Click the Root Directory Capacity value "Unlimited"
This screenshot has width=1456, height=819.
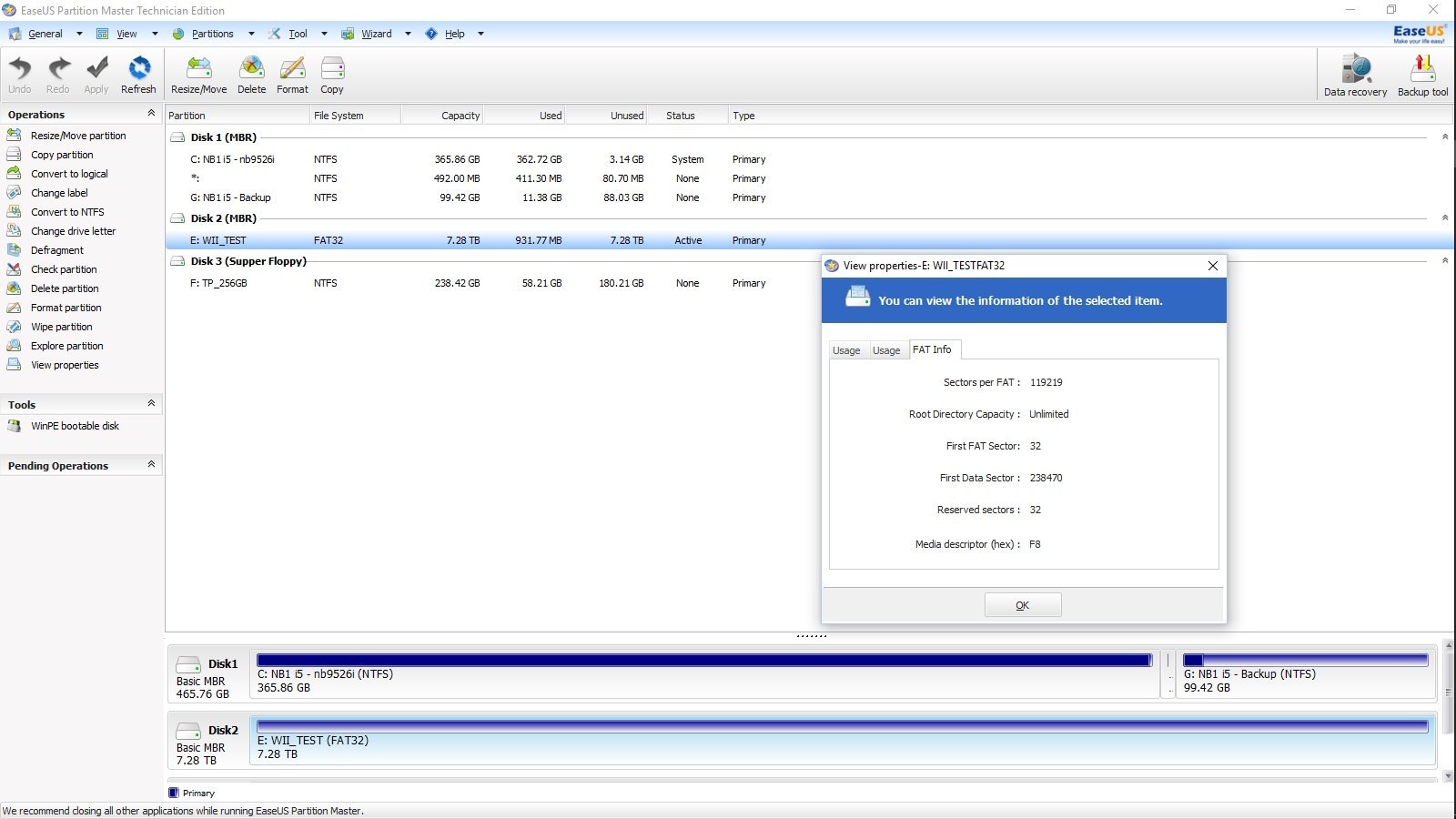click(x=1049, y=414)
